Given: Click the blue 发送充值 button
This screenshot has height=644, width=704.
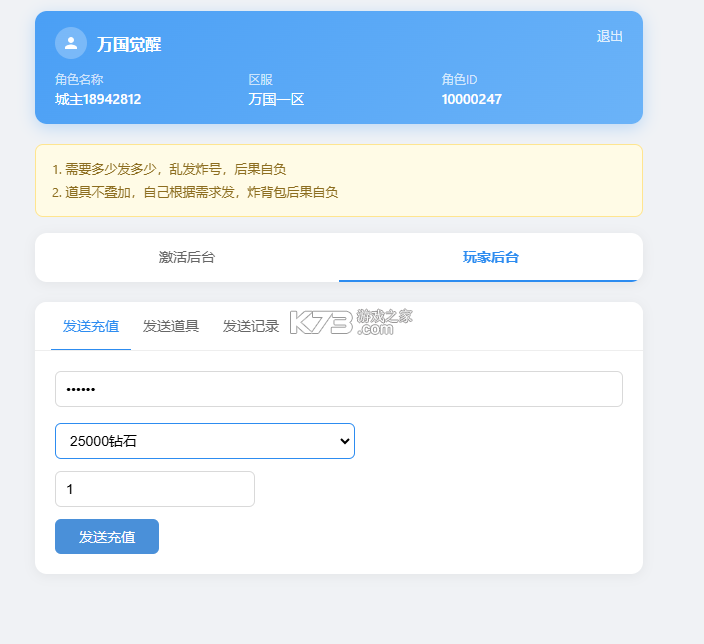Looking at the screenshot, I should coord(107,537).
